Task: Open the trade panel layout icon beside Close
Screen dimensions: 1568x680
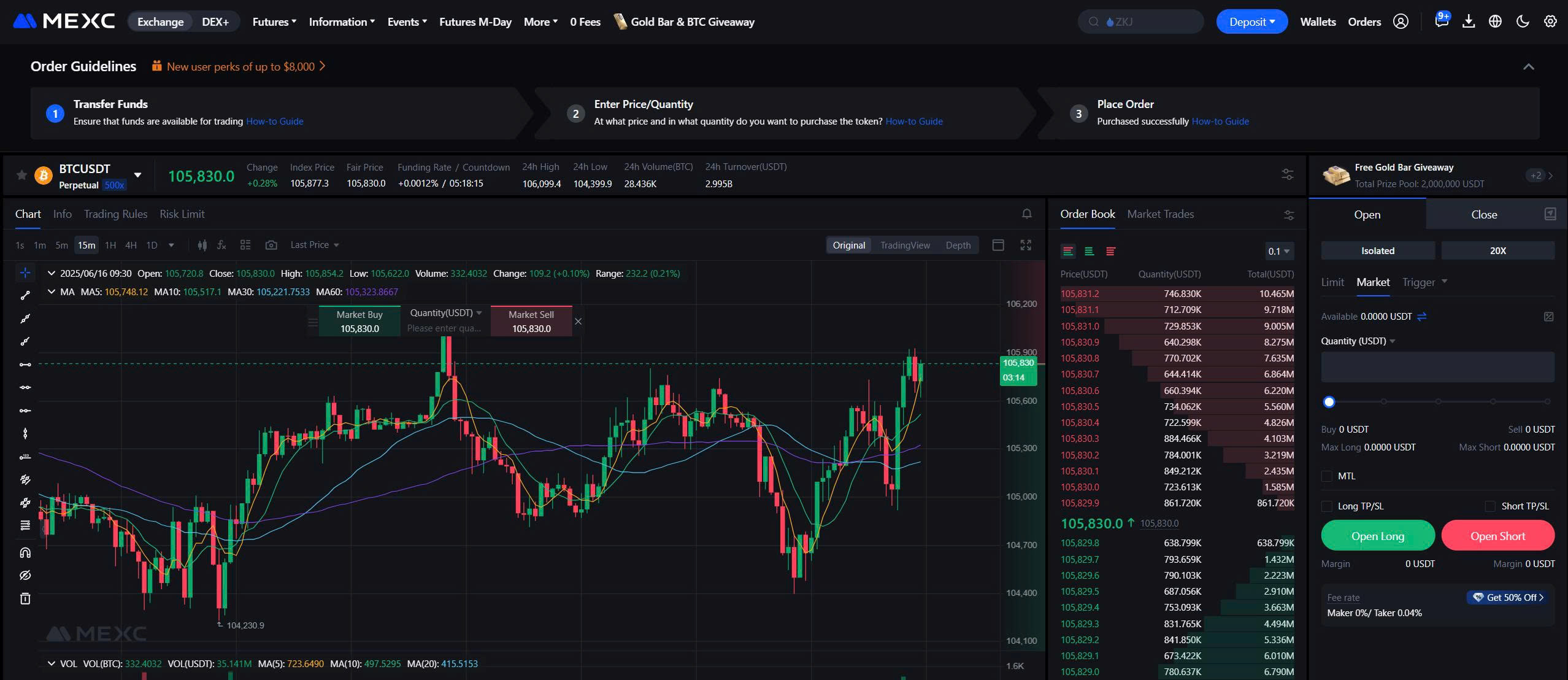Action: tap(1550, 214)
